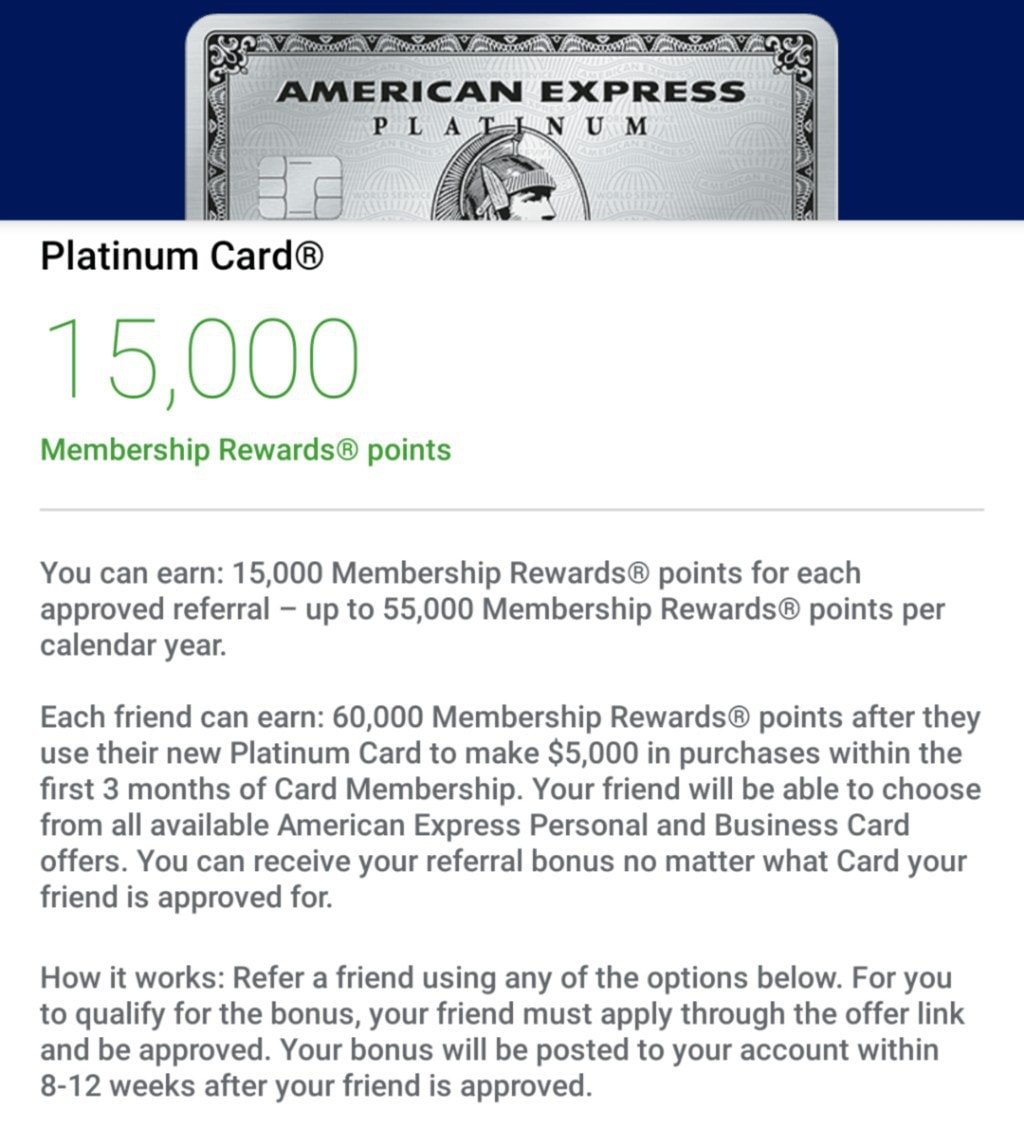Image resolution: width=1024 pixels, height=1129 pixels.
Task: Tap the chip on the Platinum card
Action: tap(300, 186)
